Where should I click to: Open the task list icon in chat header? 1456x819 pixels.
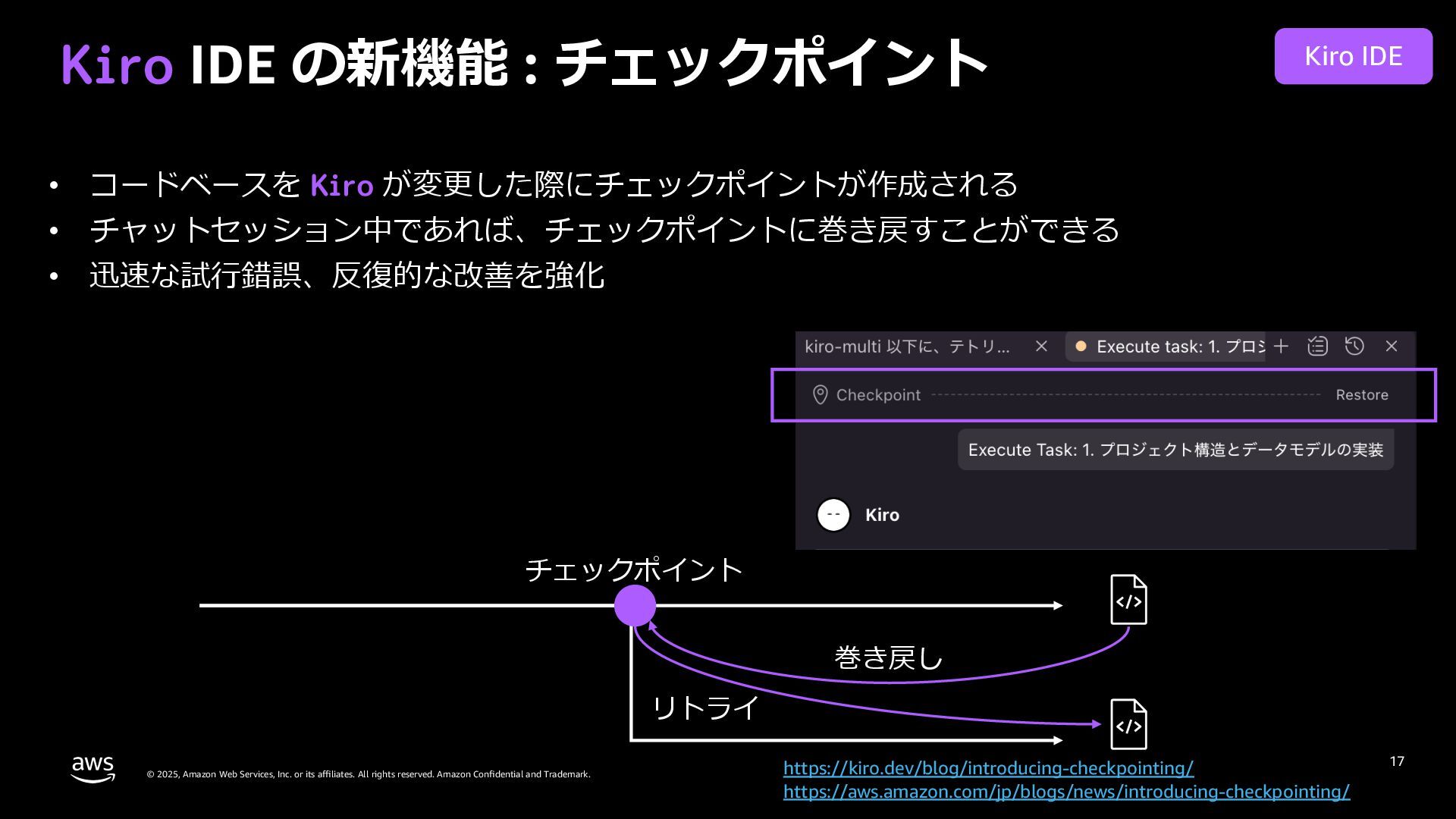pyautogui.click(x=1318, y=347)
